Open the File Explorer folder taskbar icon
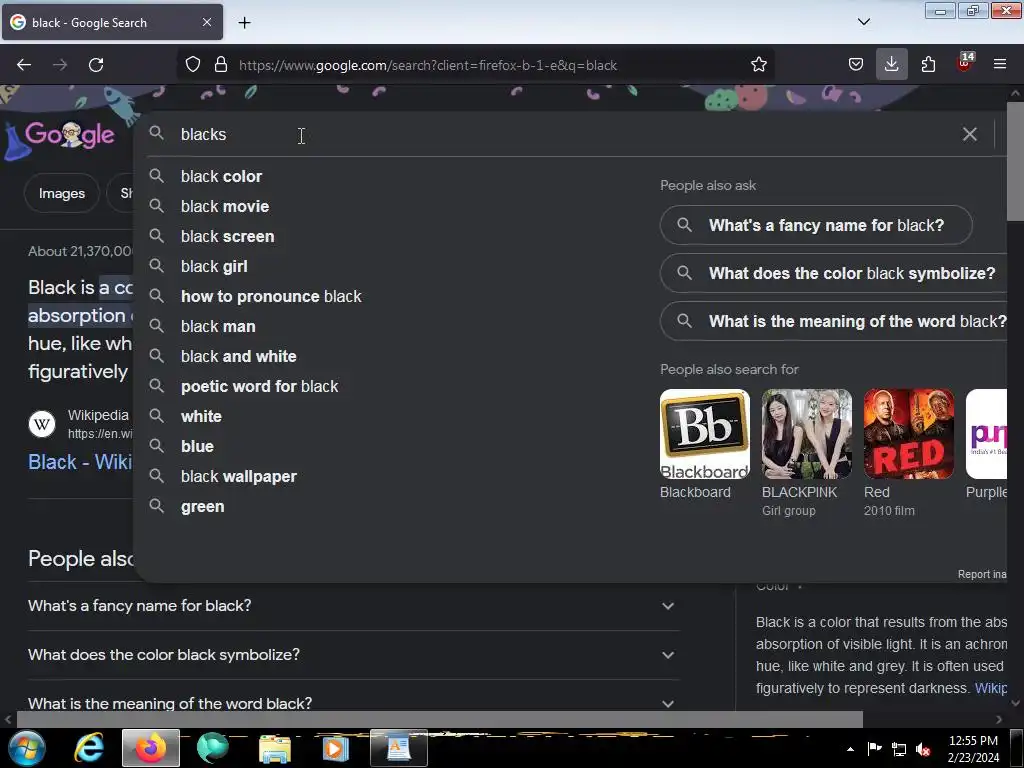Screen dimensions: 1024x768 274,748
